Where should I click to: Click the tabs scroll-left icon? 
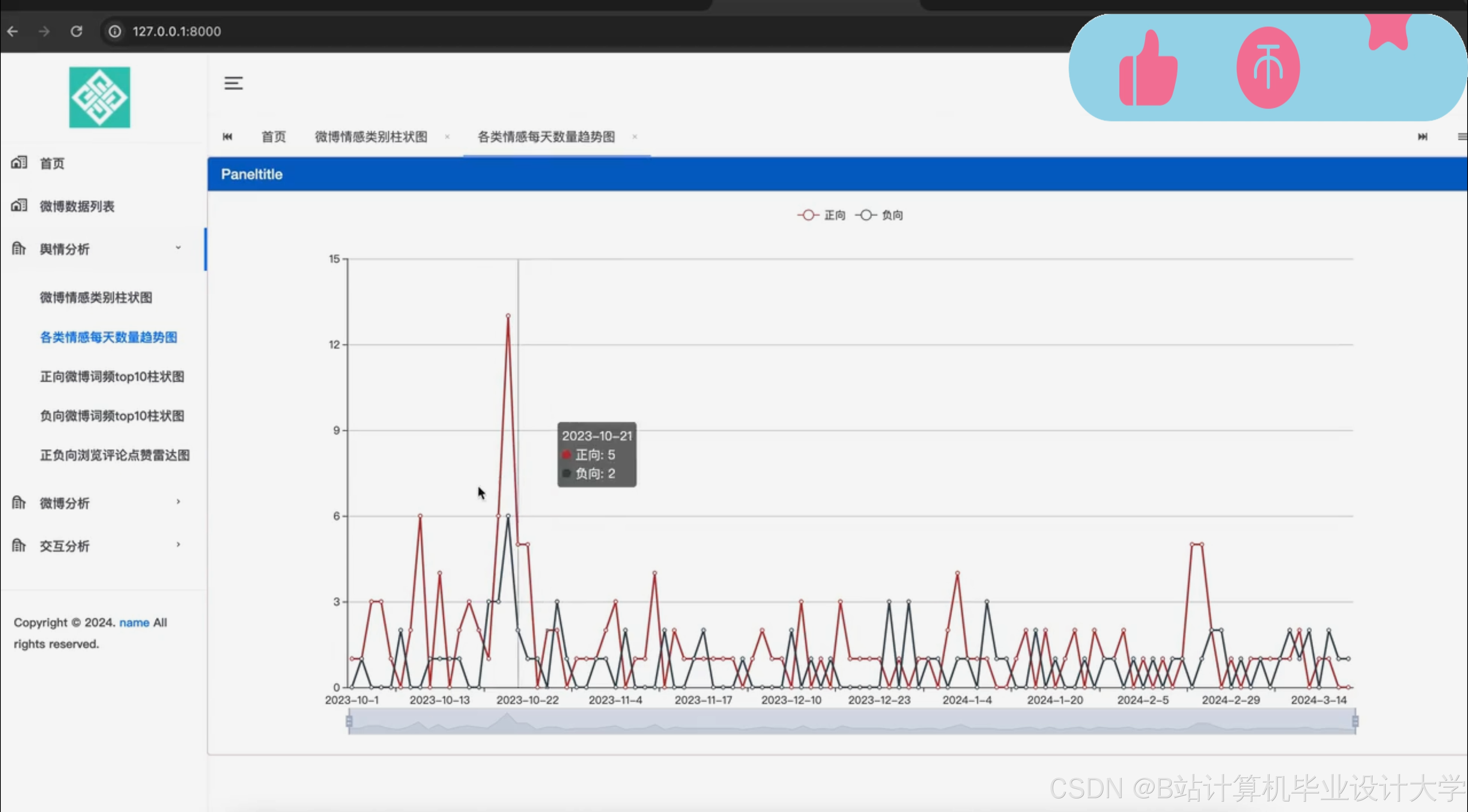click(227, 137)
